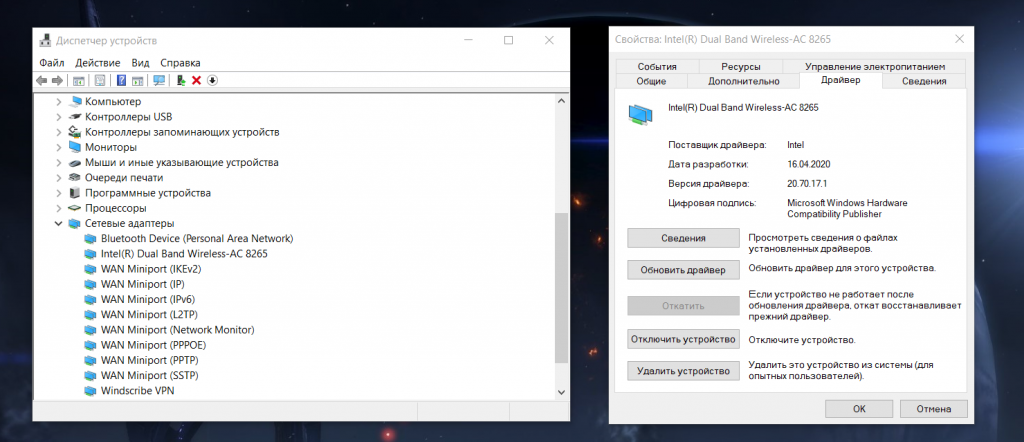Image resolution: width=1024 pixels, height=442 pixels.
Task: Click the Mice and pointing devices icon
Action: [x=74, y=163]
